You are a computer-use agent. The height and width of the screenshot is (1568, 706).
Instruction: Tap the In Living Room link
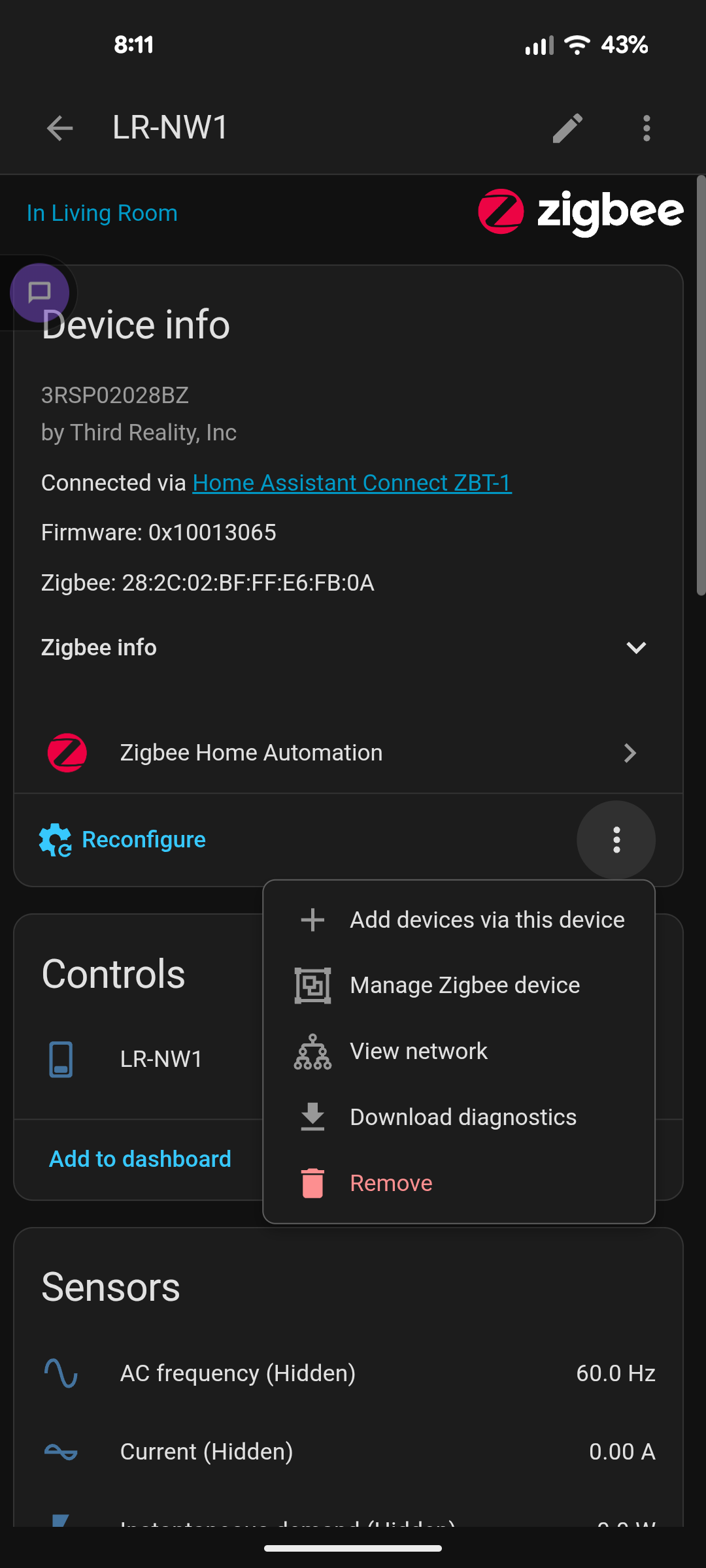pyautogui.click(x=102, y=213)
